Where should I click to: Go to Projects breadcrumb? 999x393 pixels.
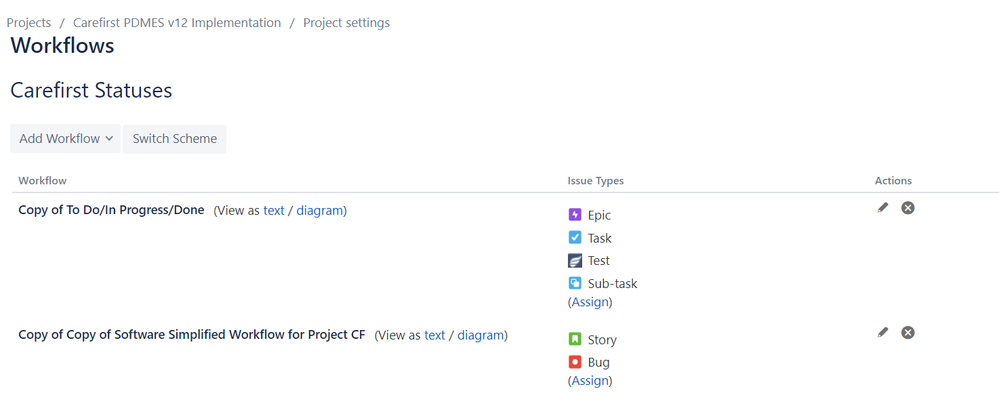[29, 23]
